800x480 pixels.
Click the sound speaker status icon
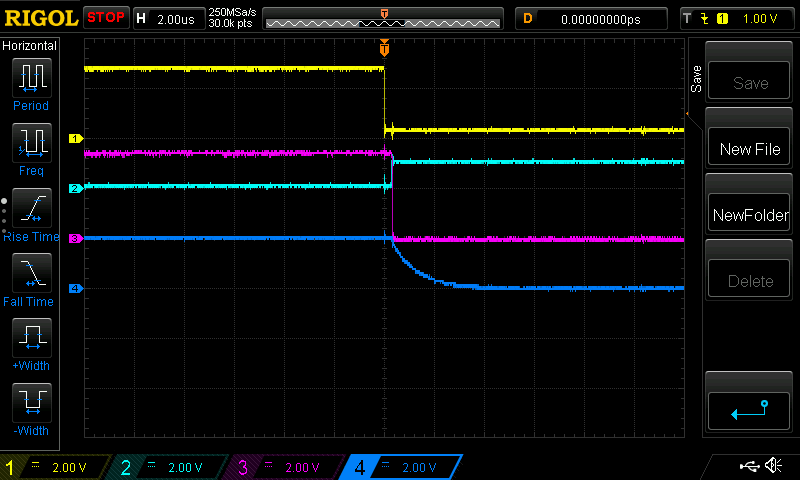tap(773, 466)
